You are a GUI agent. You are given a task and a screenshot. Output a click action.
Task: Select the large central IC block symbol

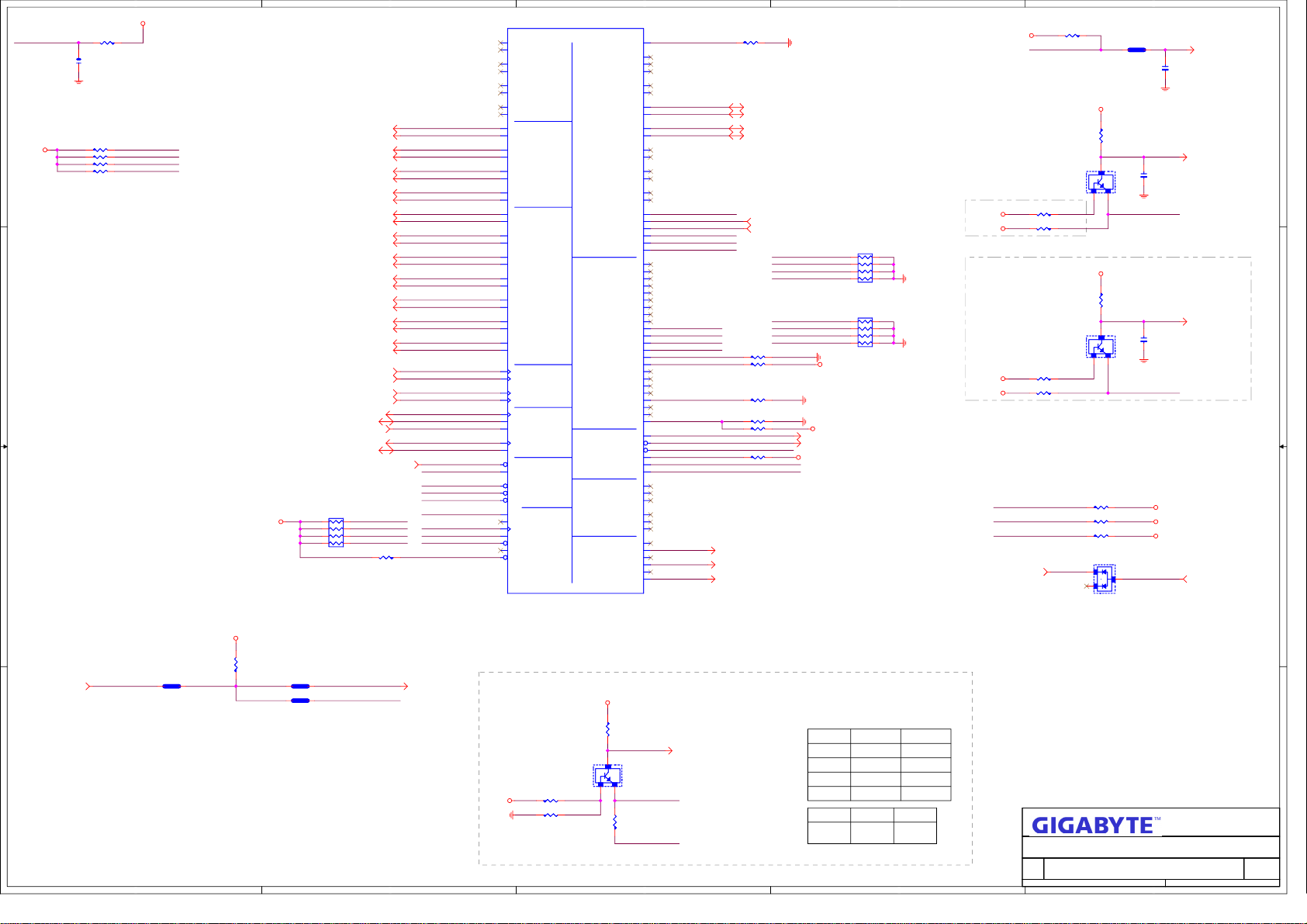(576, 311)
